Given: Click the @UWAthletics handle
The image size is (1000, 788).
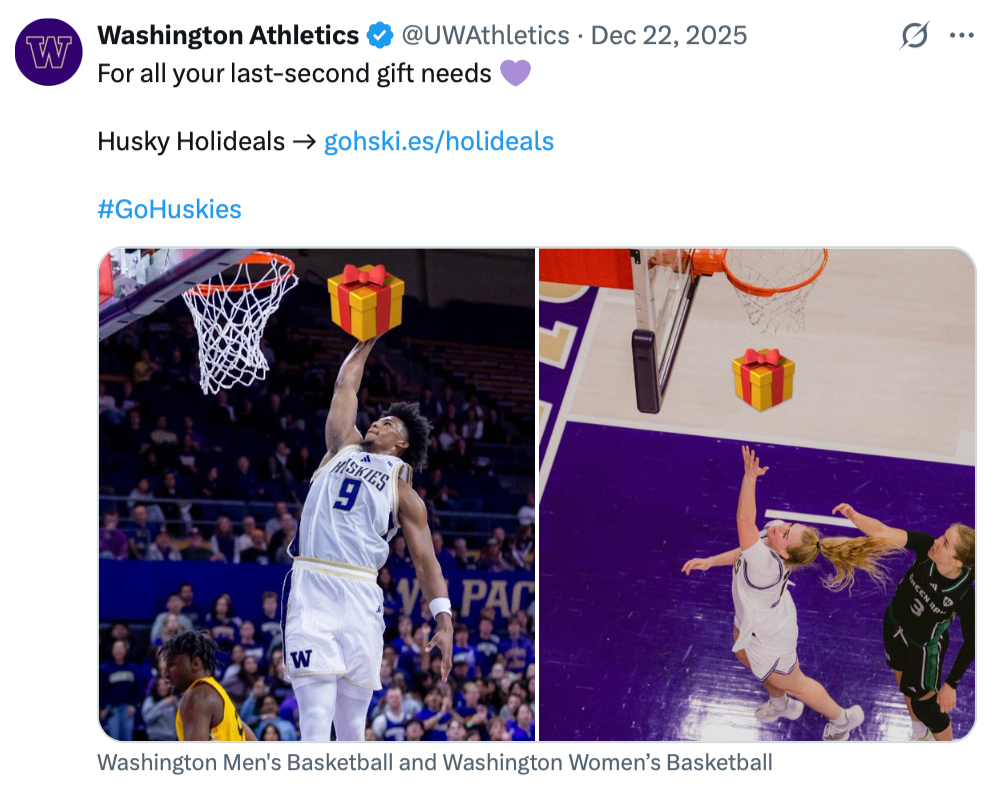Looking at the screenshot, I should (485, 36).
